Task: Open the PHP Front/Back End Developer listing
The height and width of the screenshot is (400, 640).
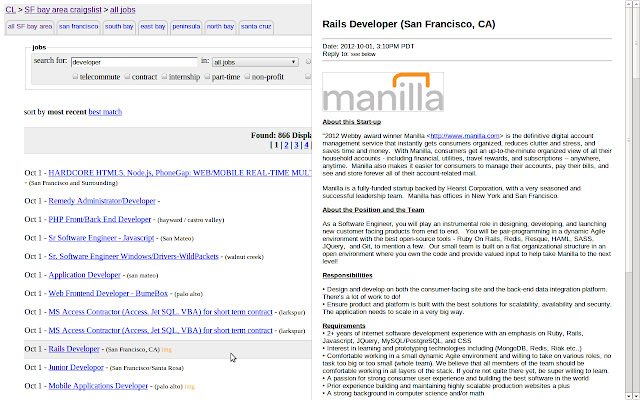Action: (100, 219)
